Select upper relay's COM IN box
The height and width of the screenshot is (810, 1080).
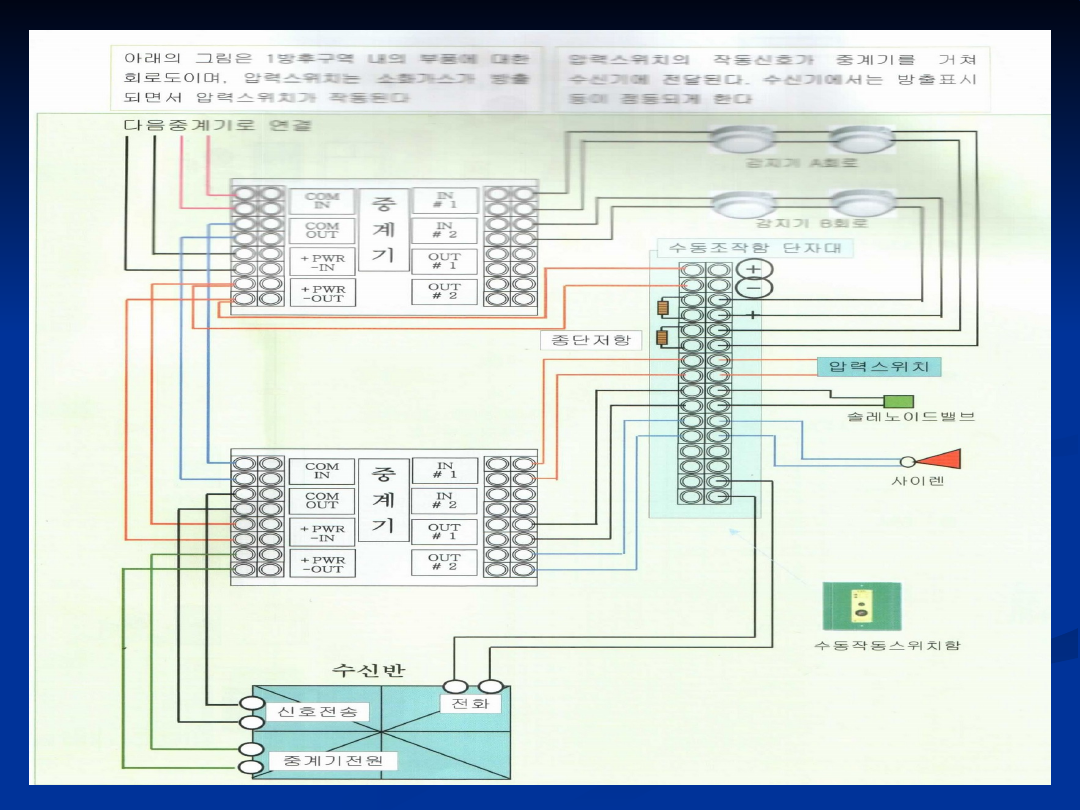tap(322, 201)
